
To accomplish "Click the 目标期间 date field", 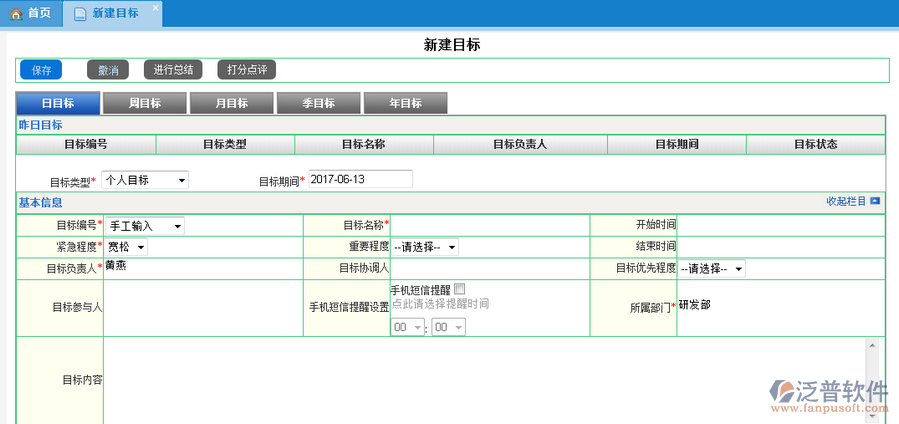I will (360, 179).
